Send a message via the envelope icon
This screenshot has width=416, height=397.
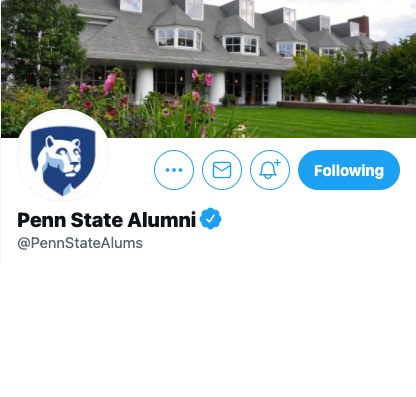point(222,170)
